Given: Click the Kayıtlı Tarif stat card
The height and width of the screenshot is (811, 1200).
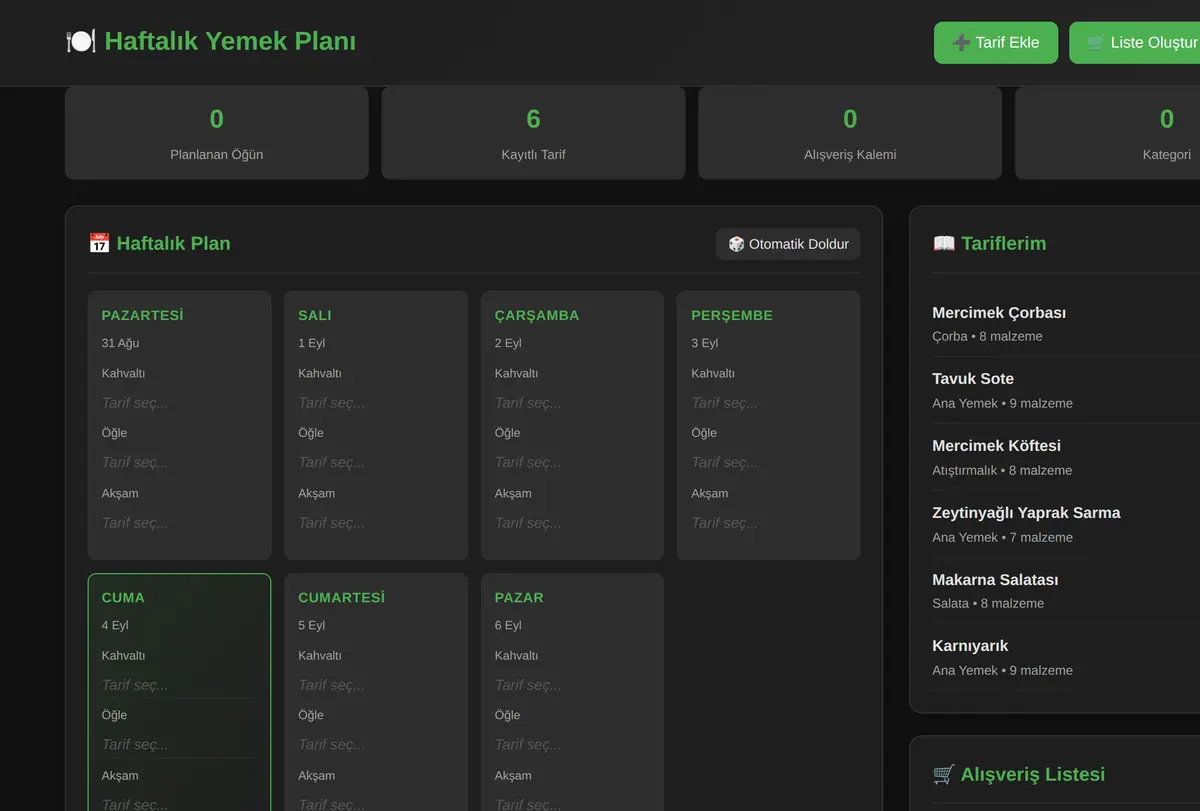Looking at the screenshot, I should tap(533, 133).
